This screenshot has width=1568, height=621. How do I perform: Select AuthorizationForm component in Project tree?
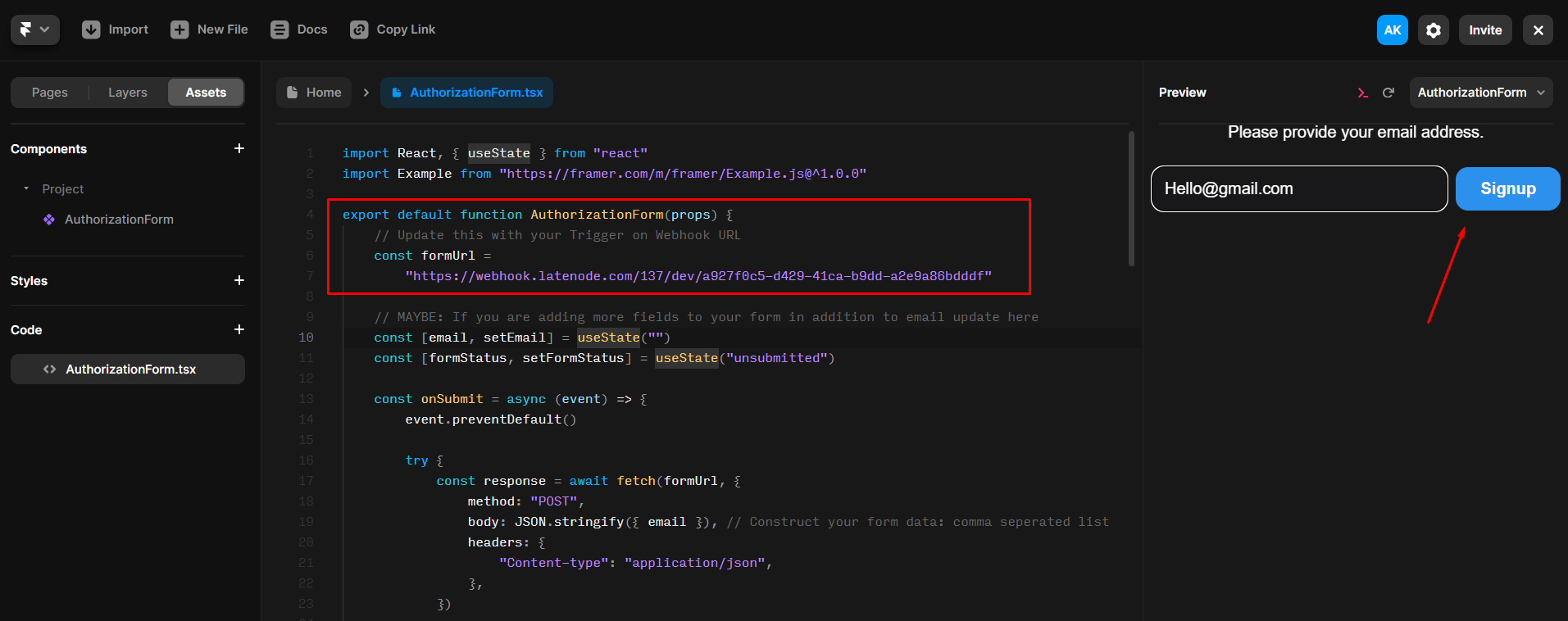point(119,220)
